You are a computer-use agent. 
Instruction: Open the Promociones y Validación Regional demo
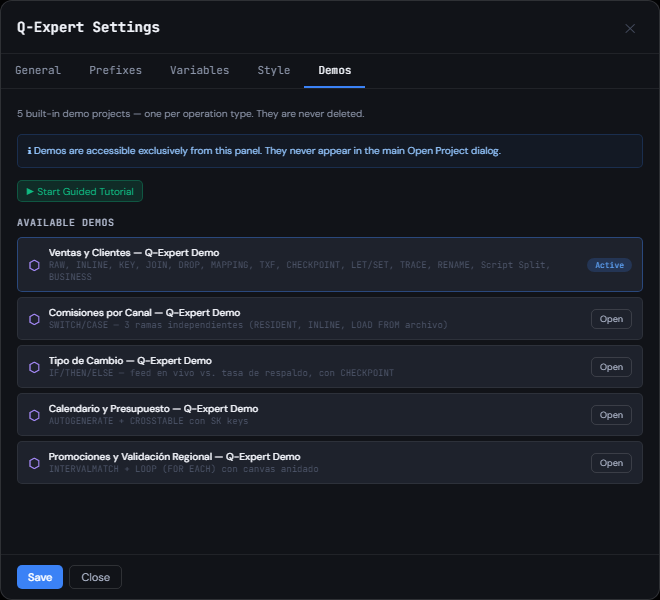(611, 463)
